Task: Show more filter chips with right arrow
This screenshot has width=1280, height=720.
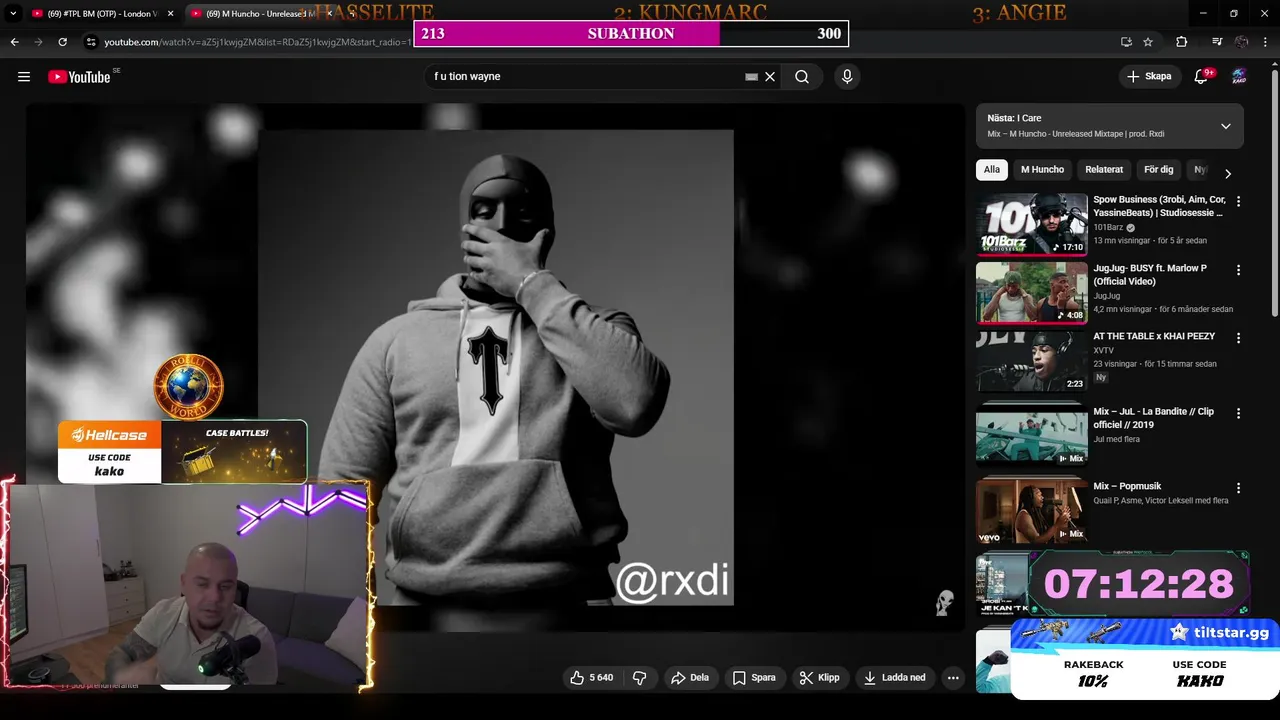Action: [x=1228, y=173]
